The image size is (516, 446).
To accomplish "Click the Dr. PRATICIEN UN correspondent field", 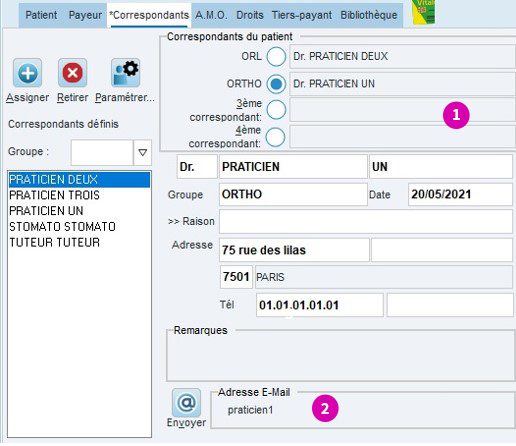I will click(402, 84).
